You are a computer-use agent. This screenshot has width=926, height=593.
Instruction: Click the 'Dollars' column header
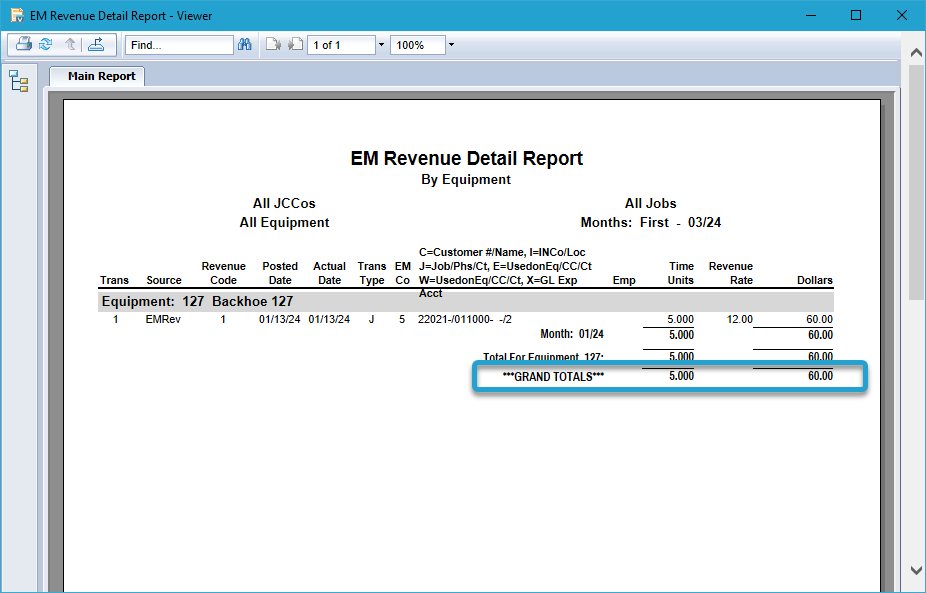[x=814, y=281]
